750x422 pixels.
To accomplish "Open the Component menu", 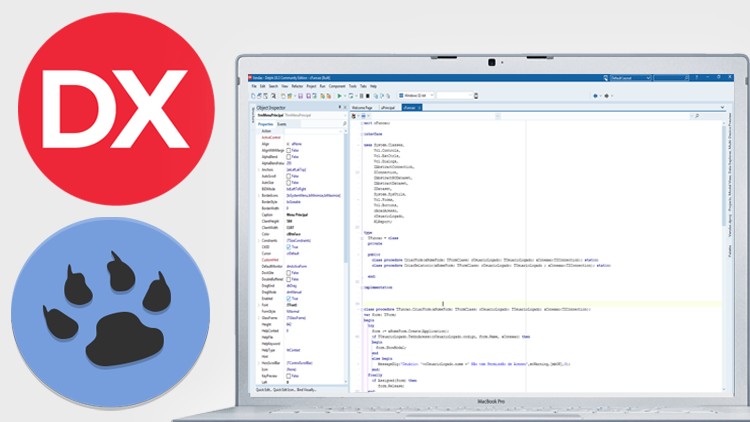I will point(337,86).
